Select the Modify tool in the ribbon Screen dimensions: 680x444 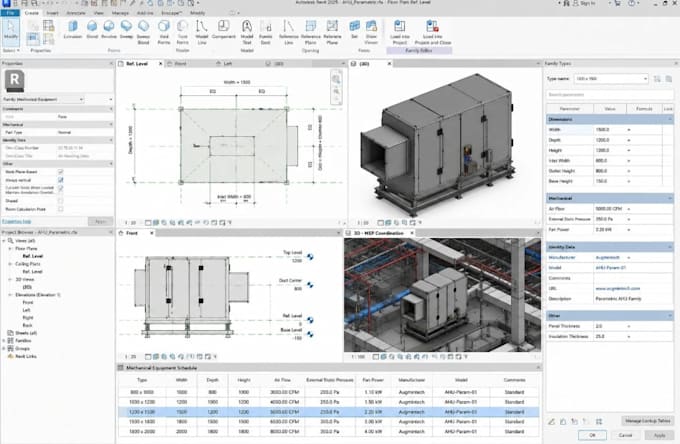tap(10, 31)
